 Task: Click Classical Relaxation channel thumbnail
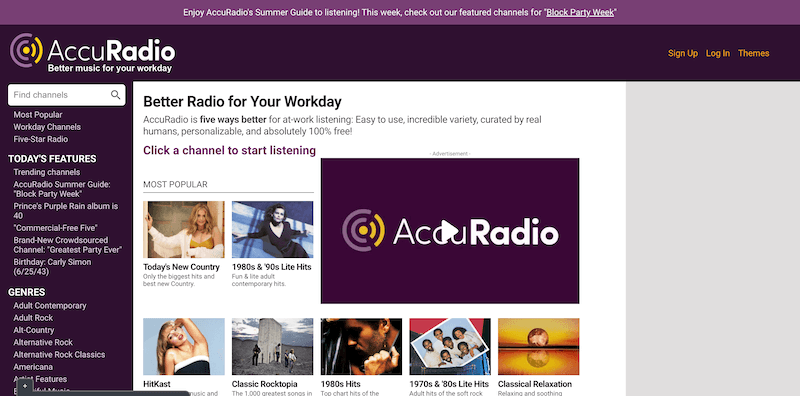point(539,346)
